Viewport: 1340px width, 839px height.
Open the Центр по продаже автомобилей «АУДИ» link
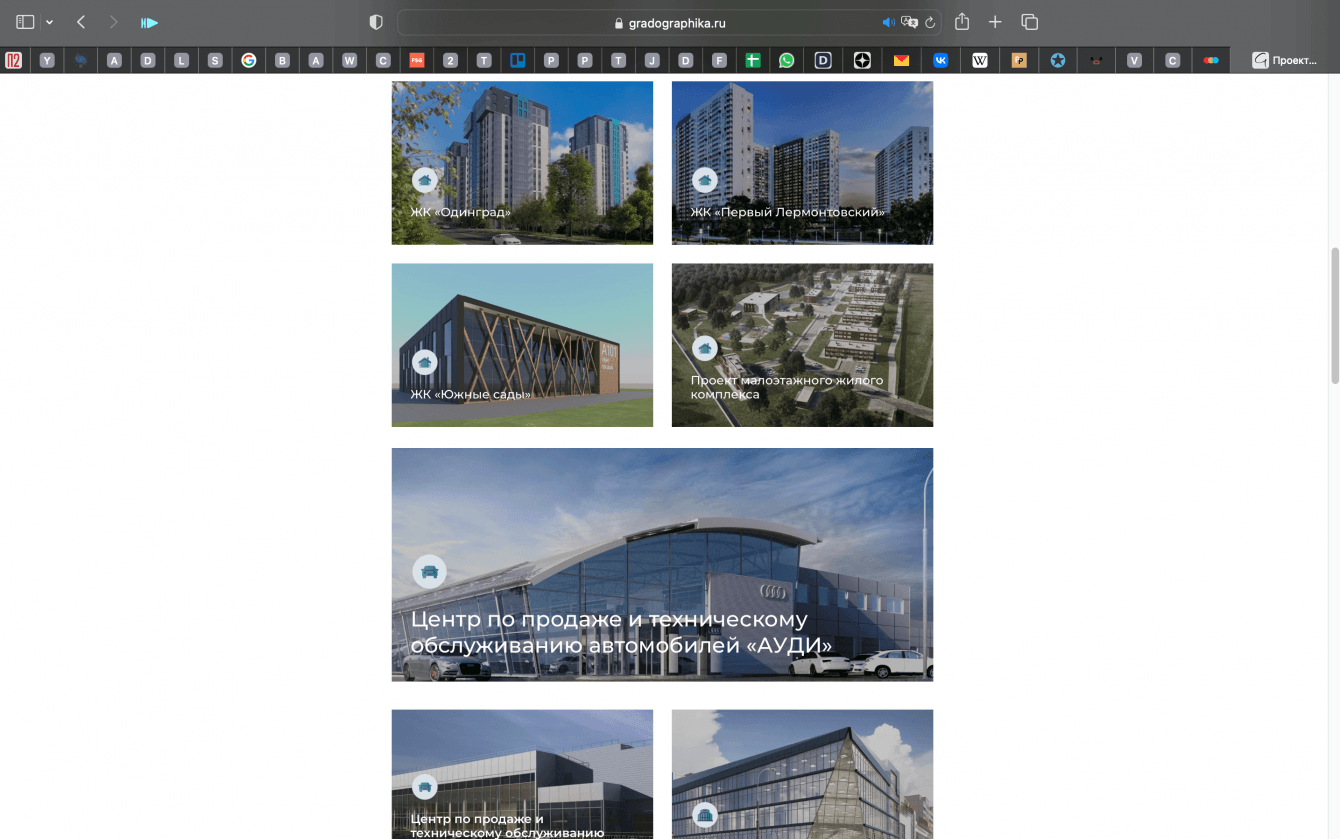point(621,632)
